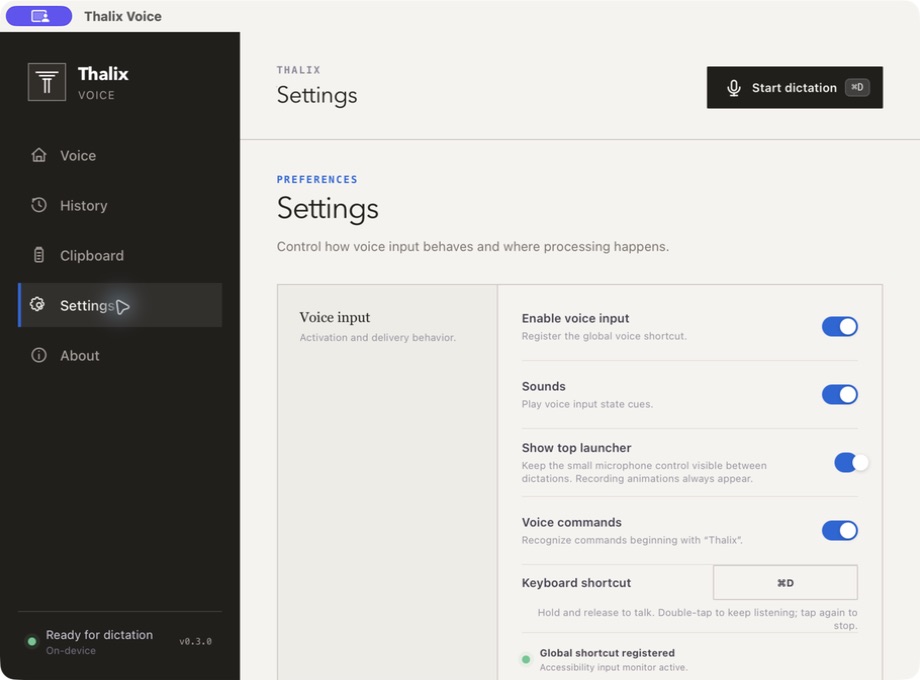Screen dimensions: 920x680
Task: Select Settings in the sidebar
Action: pyautogui.click(x=120, y=305)
